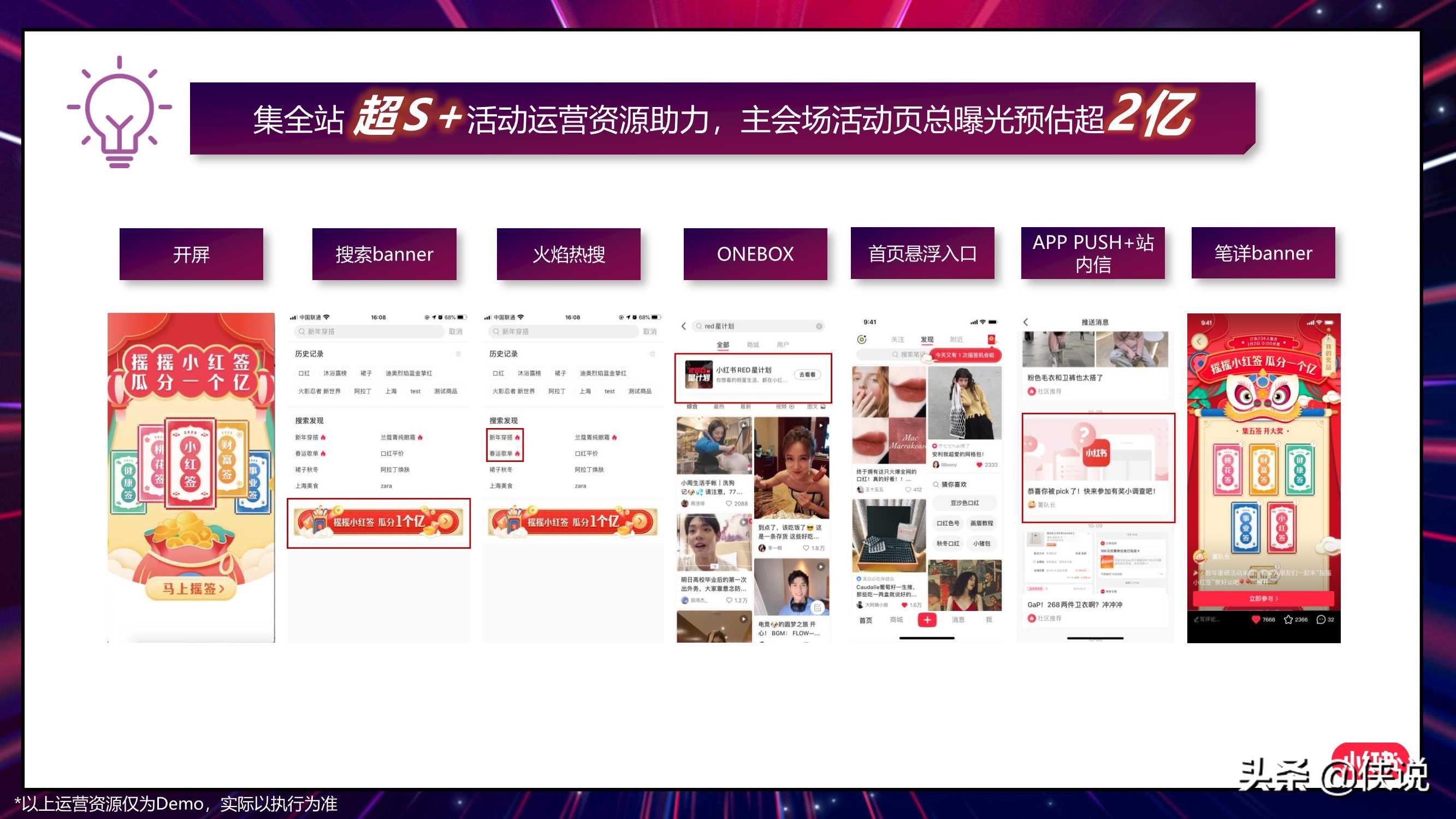The height and width of the screenshot is (819, 1456).
Task: Tap the 小红书 logo in push card
Action: (x=1096, y=453)
